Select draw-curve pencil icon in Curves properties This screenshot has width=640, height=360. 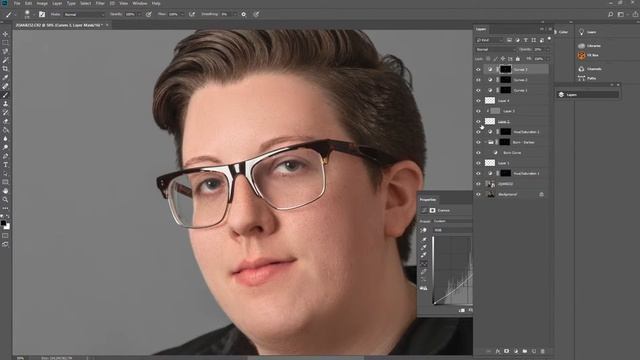424,272
